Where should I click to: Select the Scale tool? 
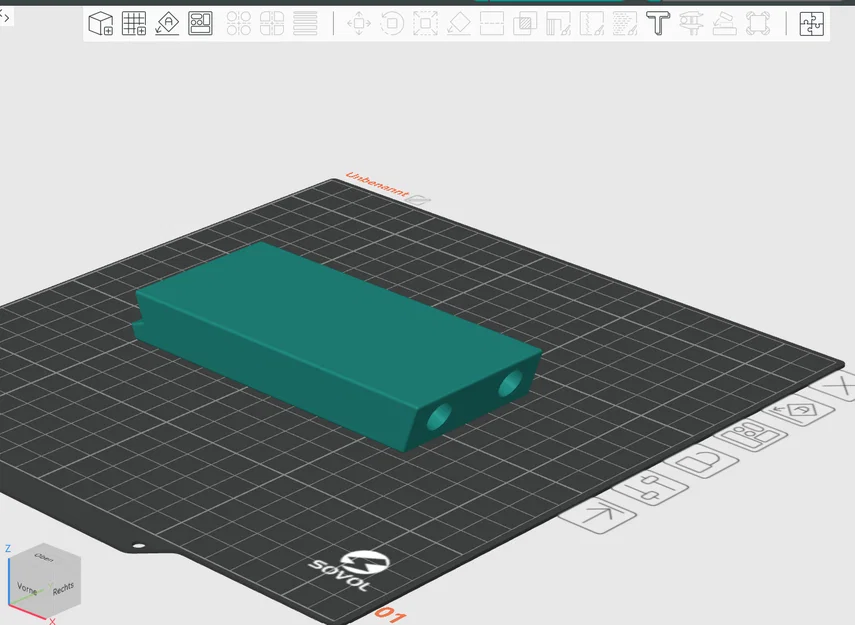[x=425, y=23]
